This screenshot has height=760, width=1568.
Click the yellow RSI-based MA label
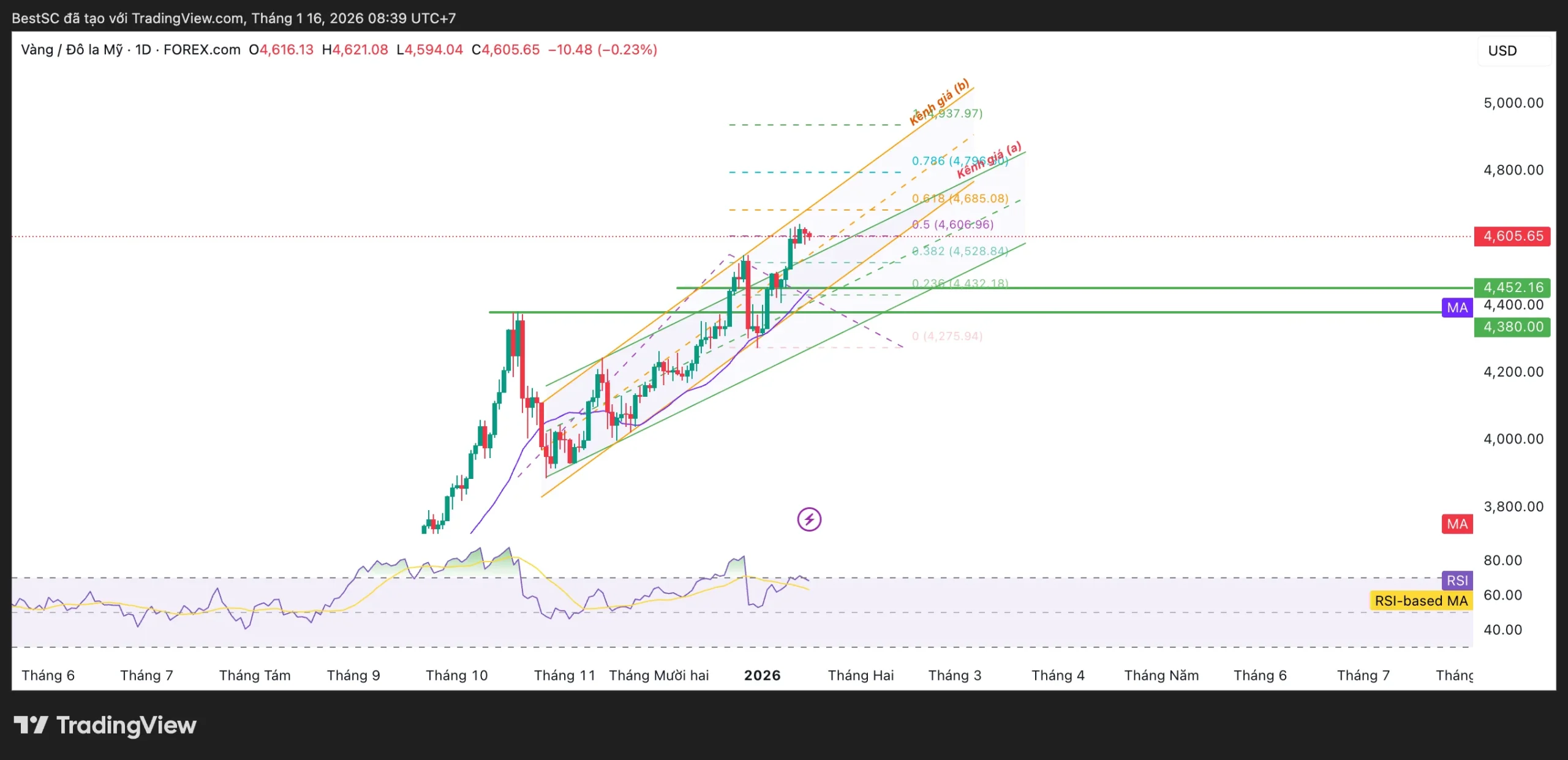point(1421,601)
